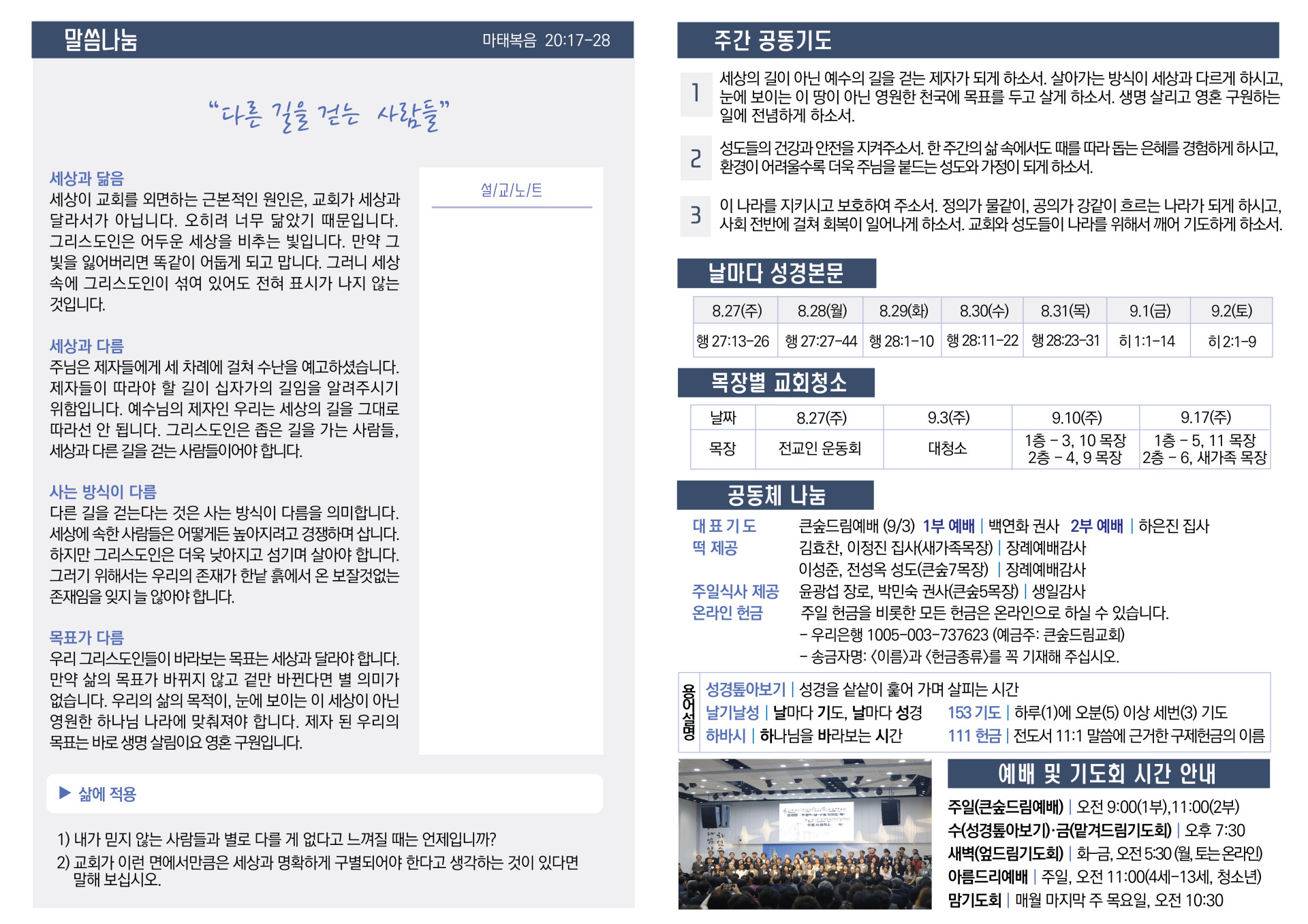This screenshot has height=924, width=1308.
Task: Click the 행 28:1-10 passage cell
Action: (902, 341)
